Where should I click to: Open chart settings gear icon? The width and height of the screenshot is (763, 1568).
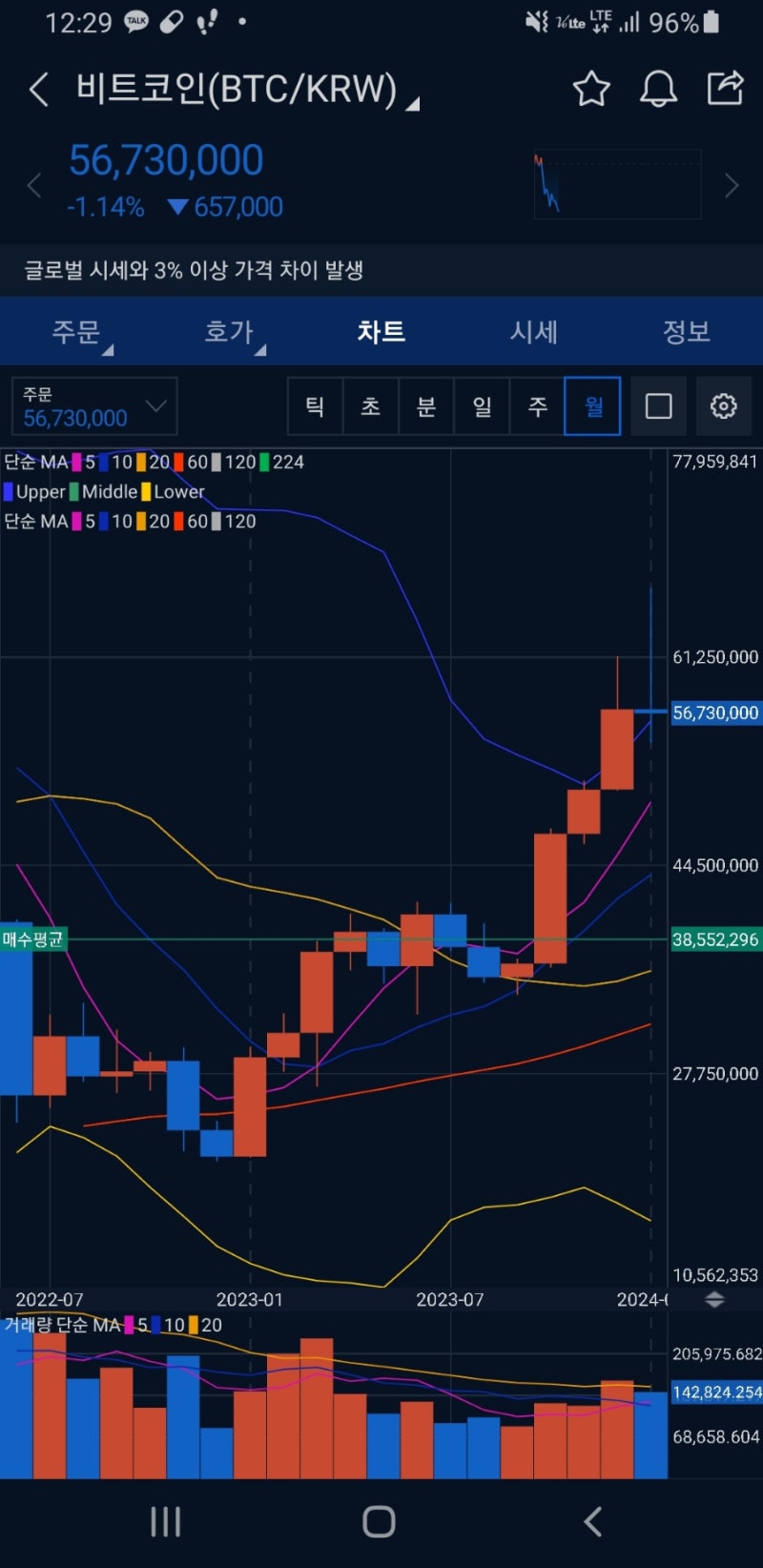(x=724, y=406)
